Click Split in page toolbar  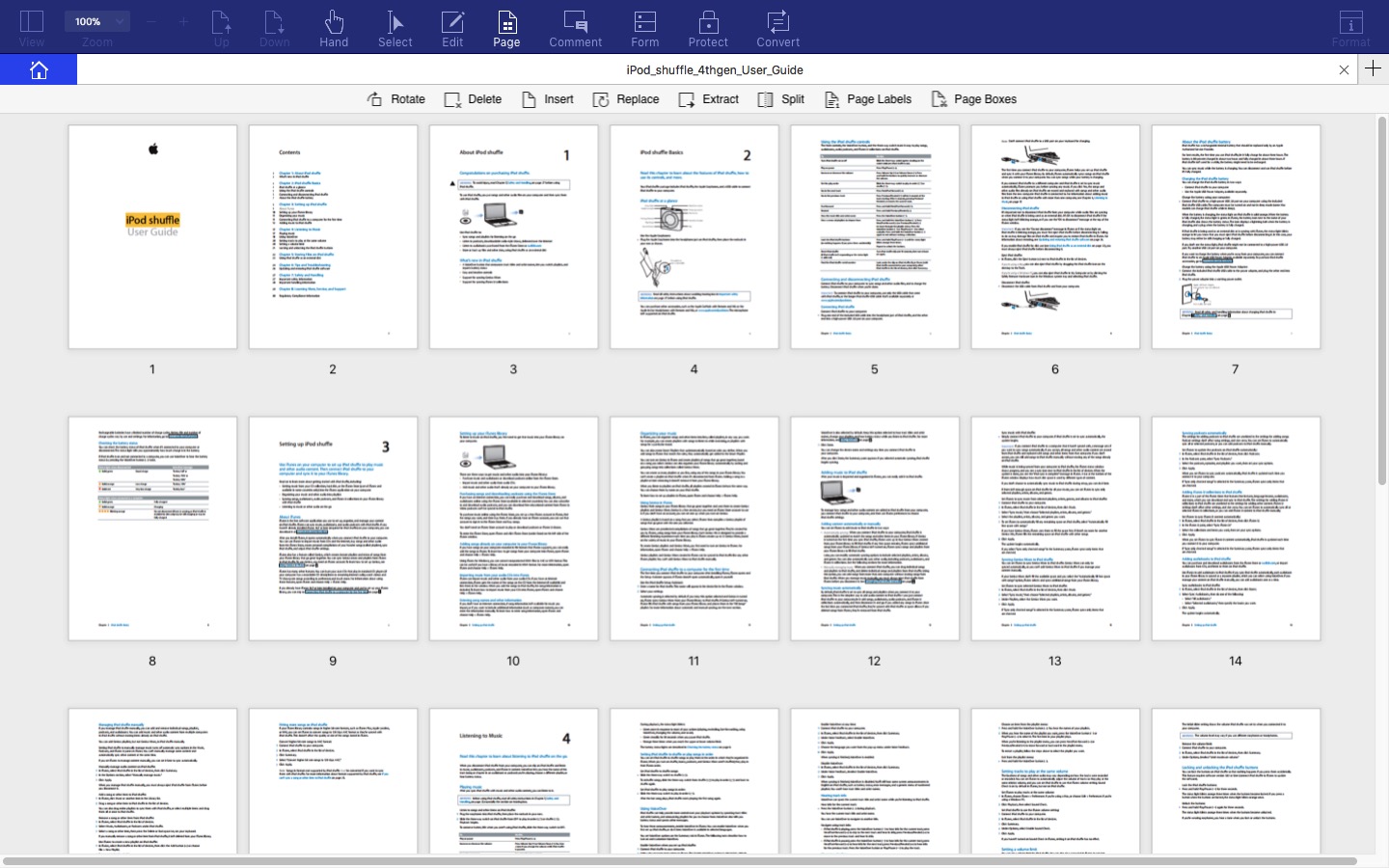point(781,99)
